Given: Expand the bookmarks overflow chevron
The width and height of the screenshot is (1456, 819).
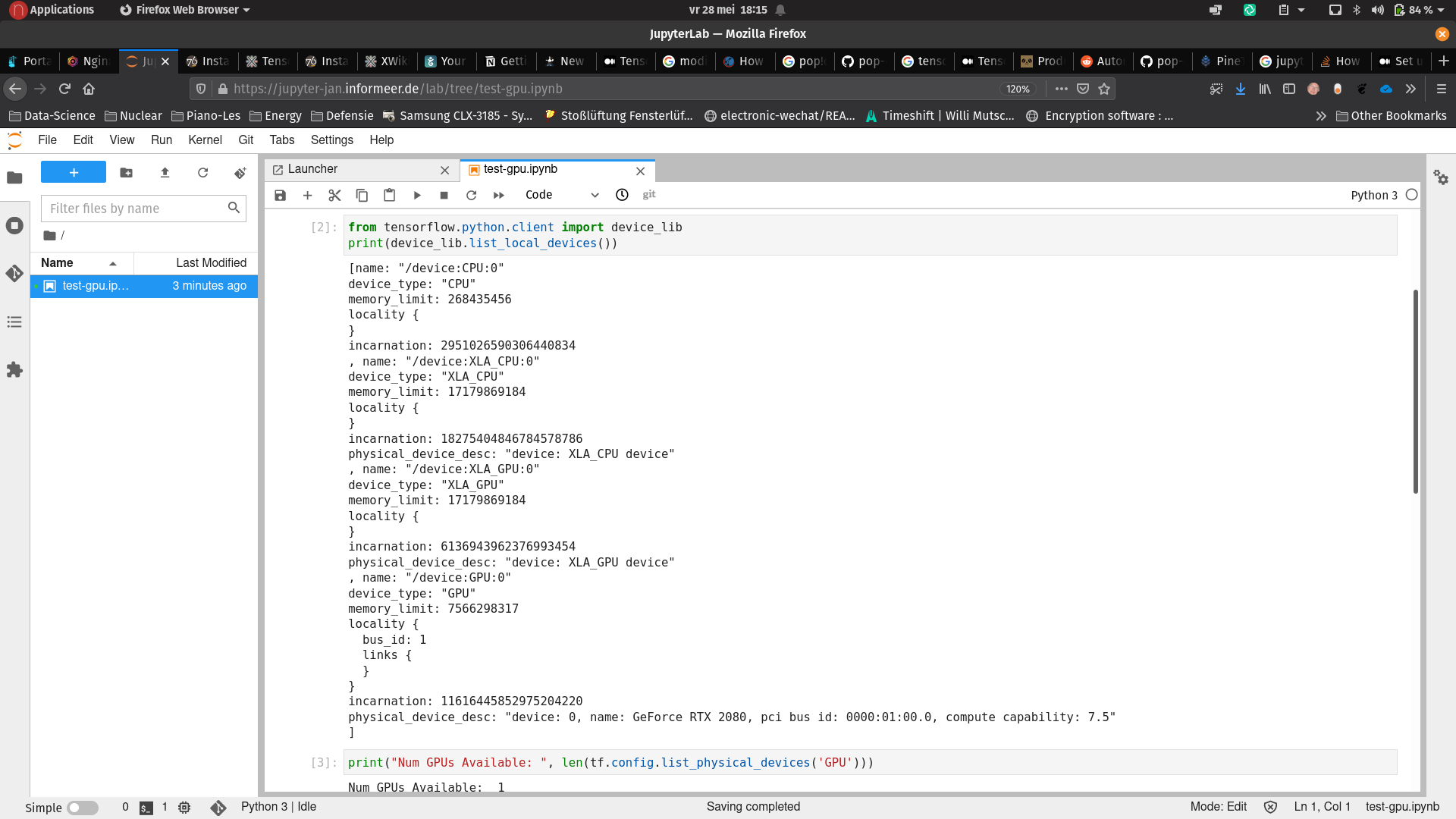Looking at the screenshot, I should coord(1322,115).
